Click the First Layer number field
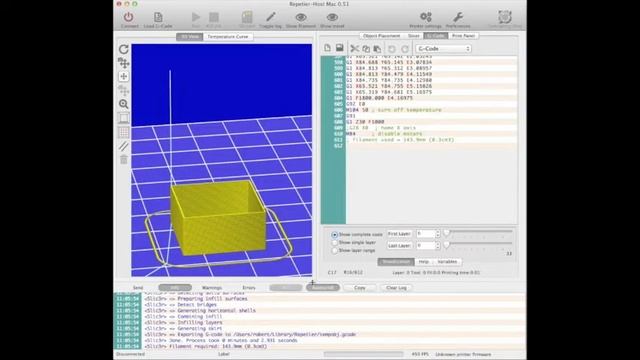 click(425, 234)
